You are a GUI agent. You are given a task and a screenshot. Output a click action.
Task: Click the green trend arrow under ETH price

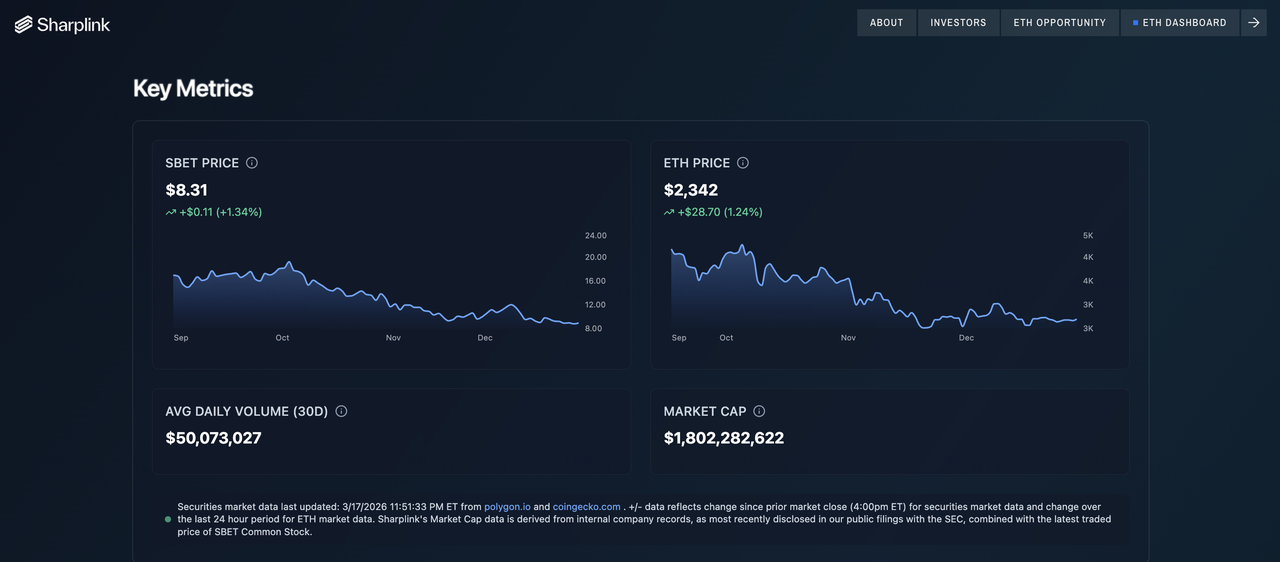tap(669, 212)
